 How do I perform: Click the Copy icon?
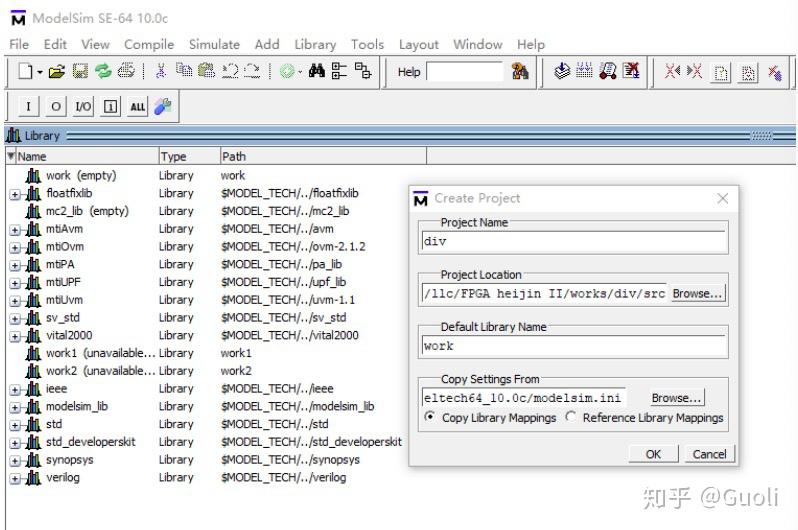coord(184,70)
